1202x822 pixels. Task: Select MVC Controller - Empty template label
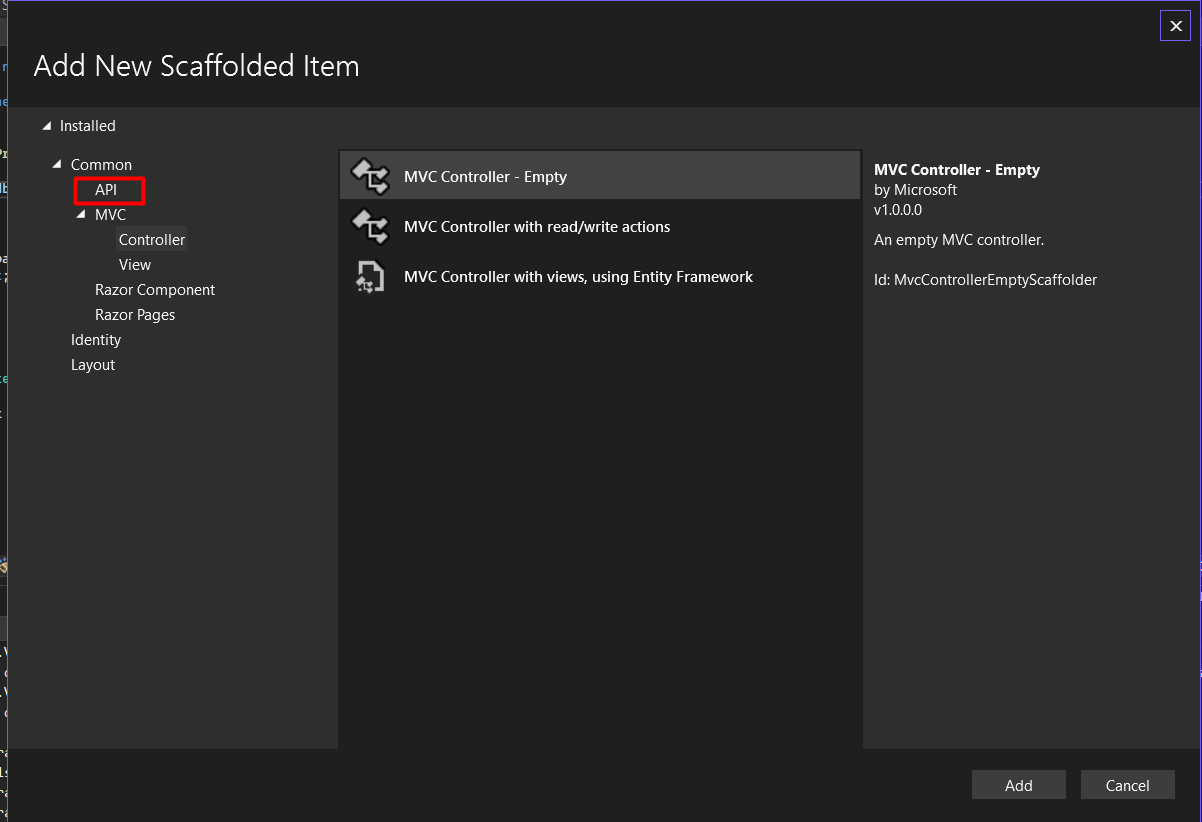pos(485,177)
